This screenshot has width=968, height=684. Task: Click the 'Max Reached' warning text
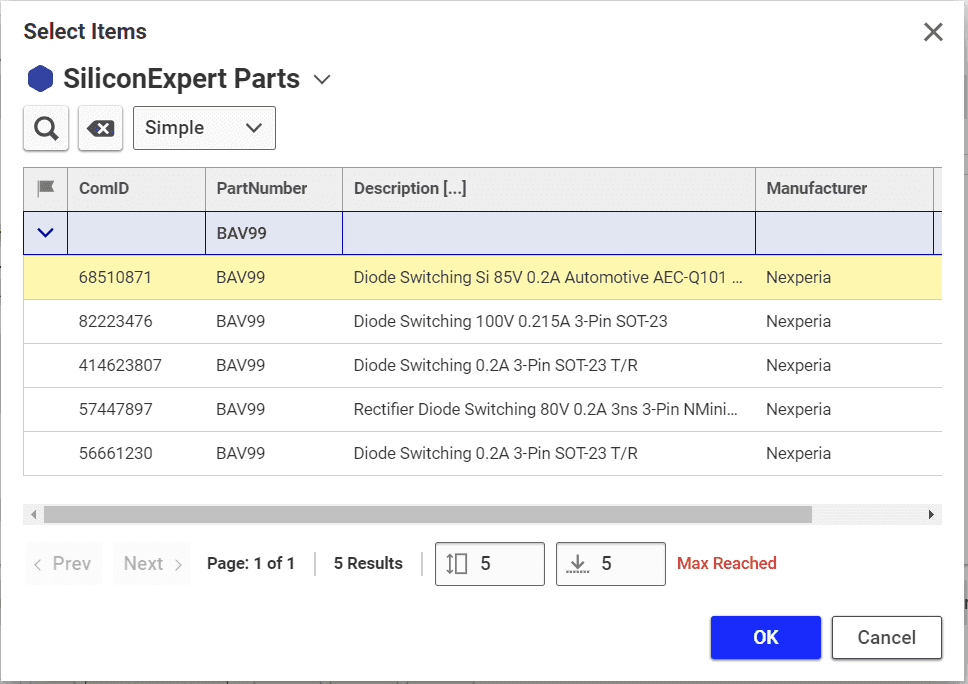[727, 563]
